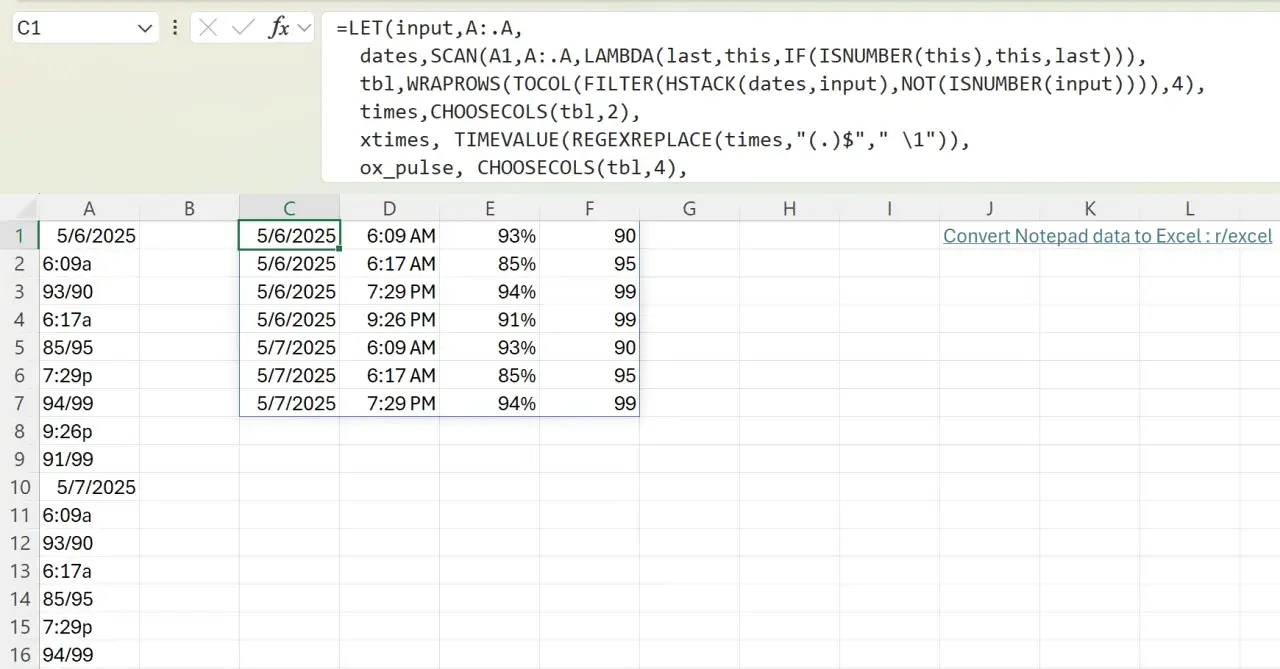Click cell A6 with 7:29p

coord(89,376)
